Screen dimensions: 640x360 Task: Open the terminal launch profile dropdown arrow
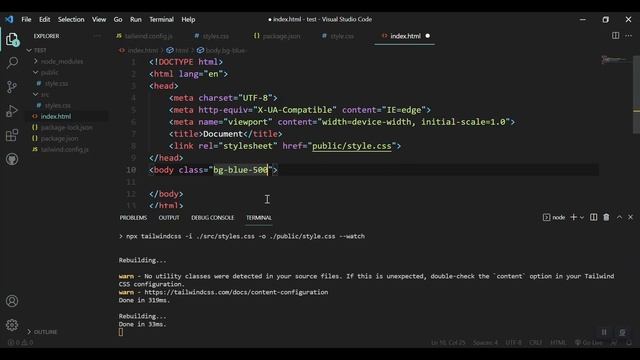(x=582, y=218)
